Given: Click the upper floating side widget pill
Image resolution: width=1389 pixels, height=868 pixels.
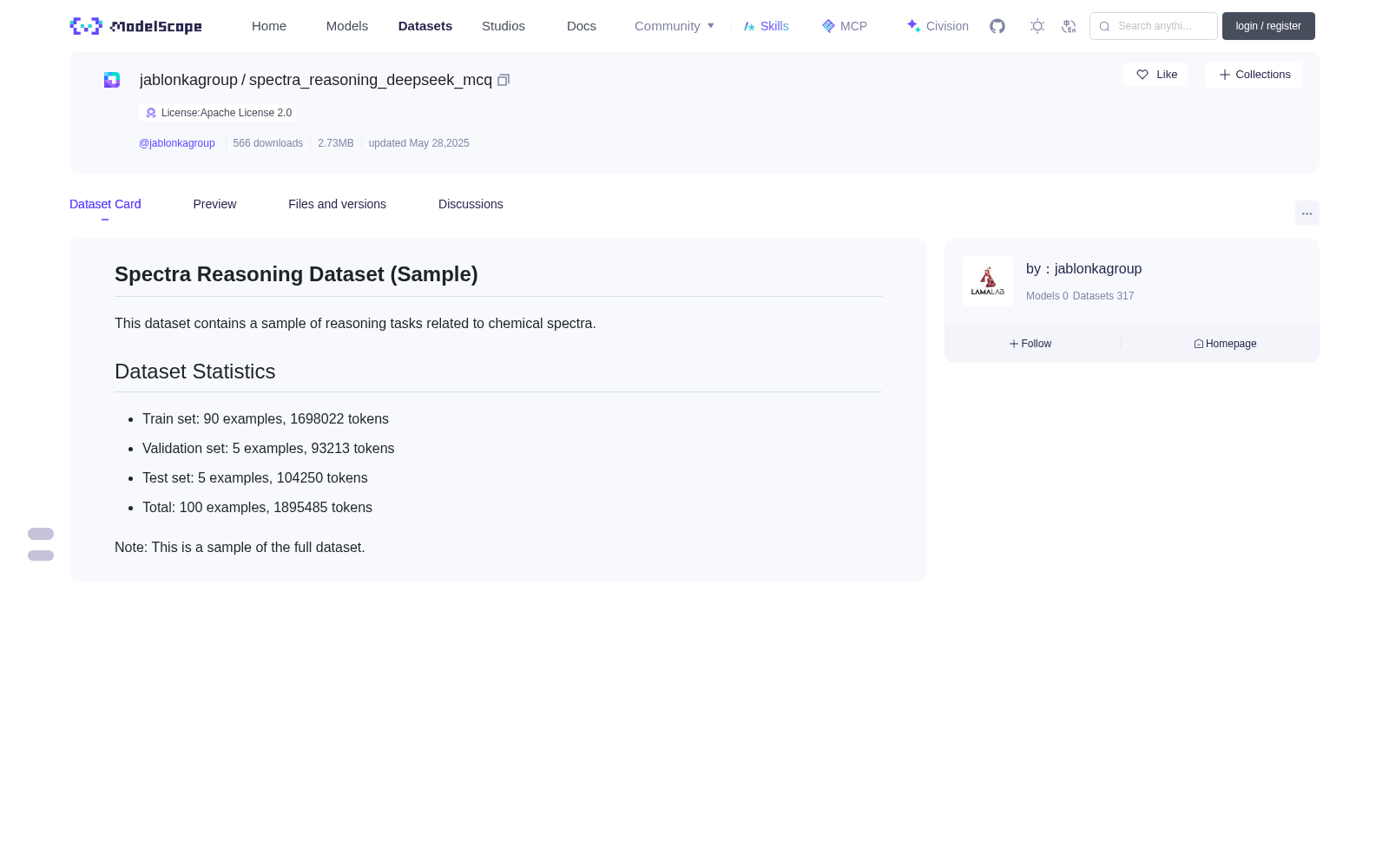Looking at the screenshot, I should 41,534.
